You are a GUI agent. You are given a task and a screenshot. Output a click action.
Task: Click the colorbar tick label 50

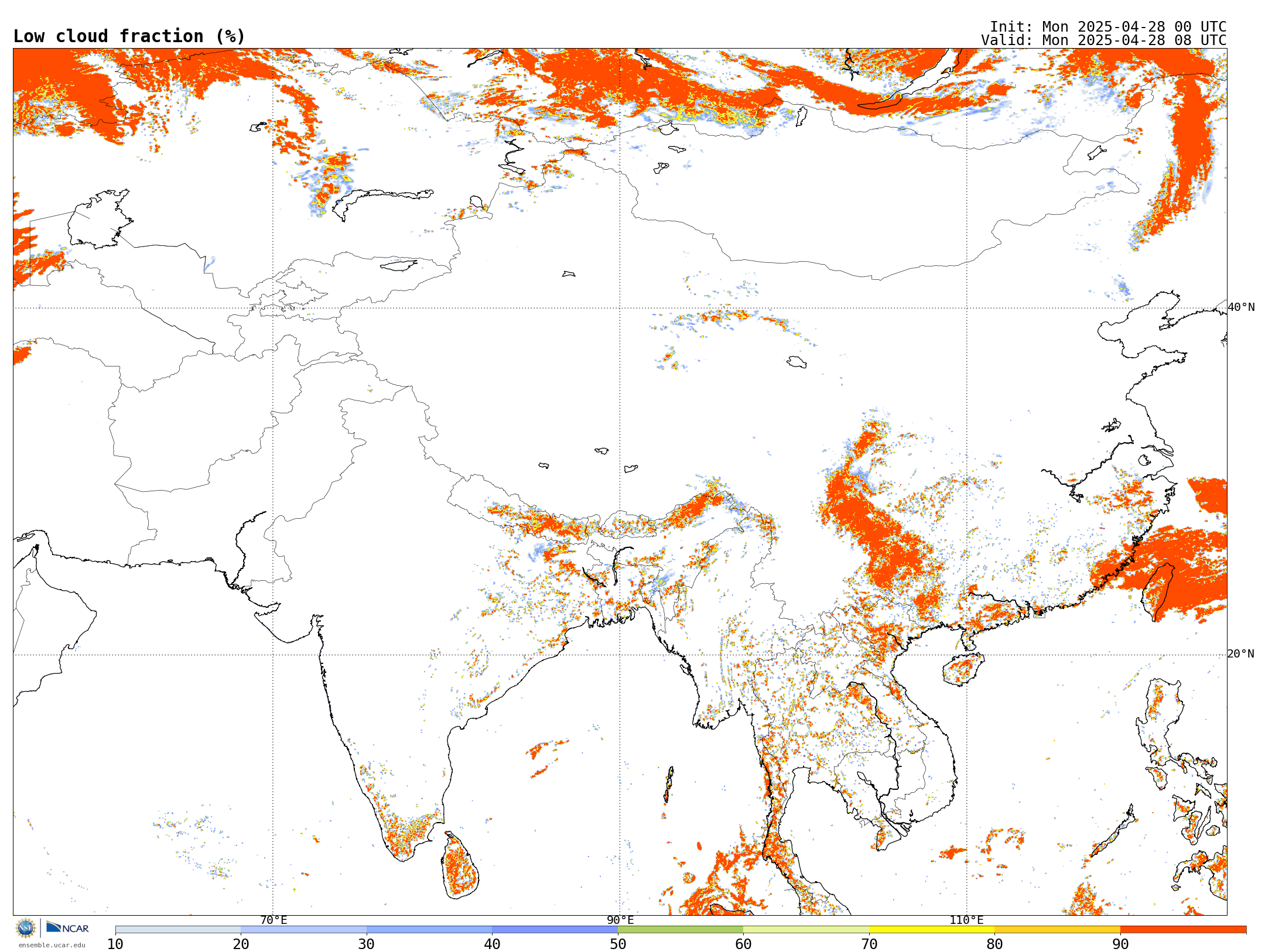click(618, 944)
